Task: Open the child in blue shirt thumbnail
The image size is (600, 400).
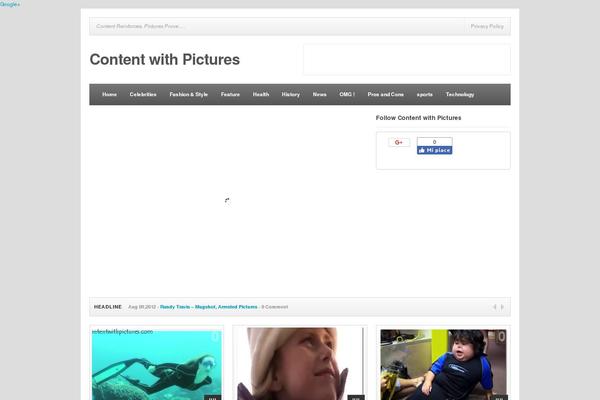Action: click(x=443, y=364)
